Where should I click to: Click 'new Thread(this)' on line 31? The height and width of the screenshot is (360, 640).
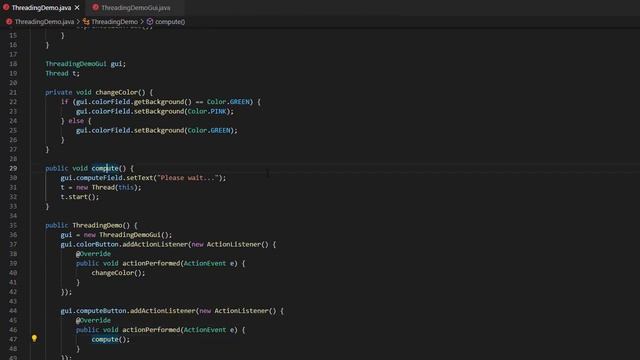point(107,187)
